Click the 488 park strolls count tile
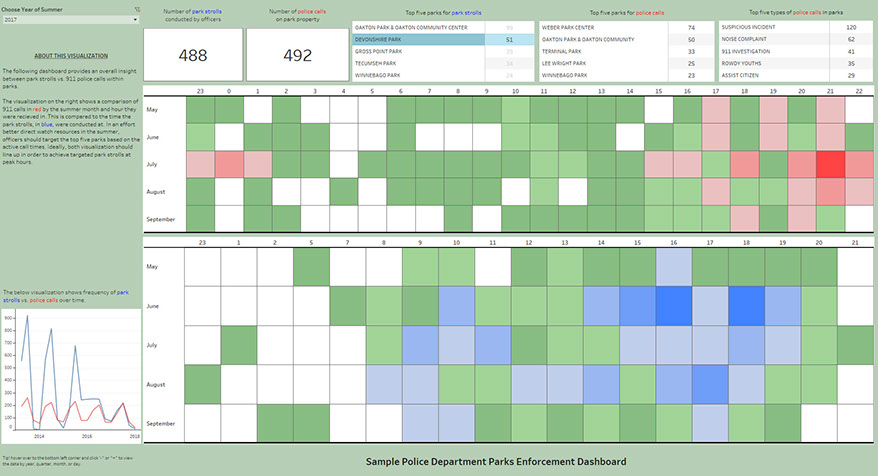Viewport: 878px width, 476px height. coord(193,56)
